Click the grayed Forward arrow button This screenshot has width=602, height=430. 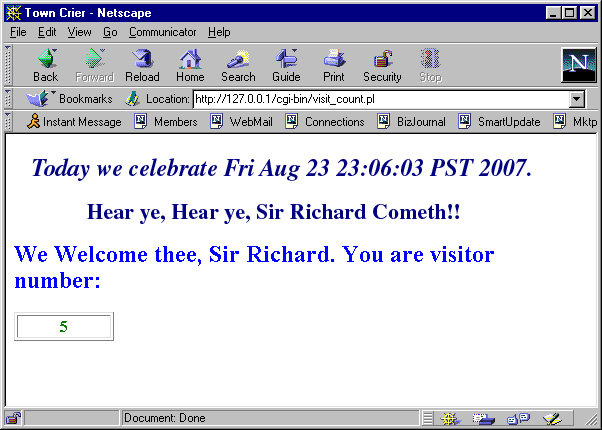94,65
